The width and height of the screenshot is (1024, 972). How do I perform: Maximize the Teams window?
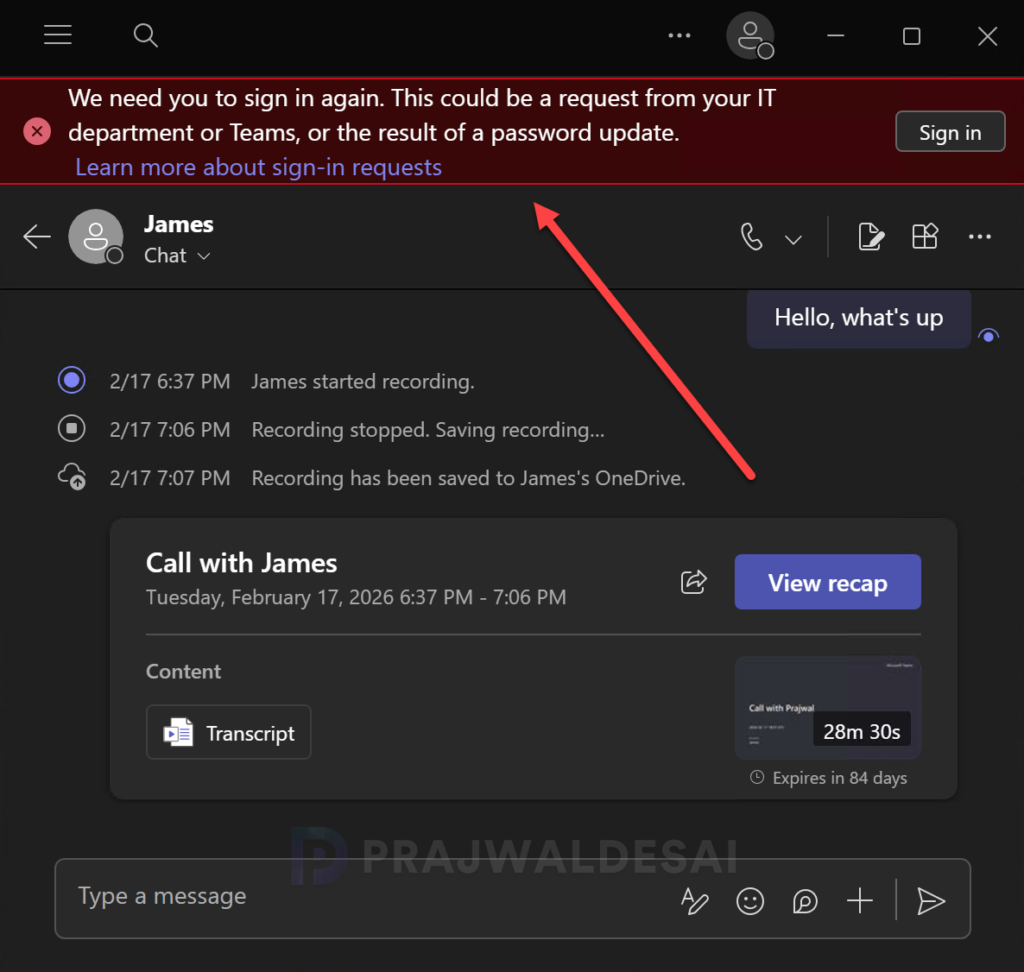[x=912, y=36]
